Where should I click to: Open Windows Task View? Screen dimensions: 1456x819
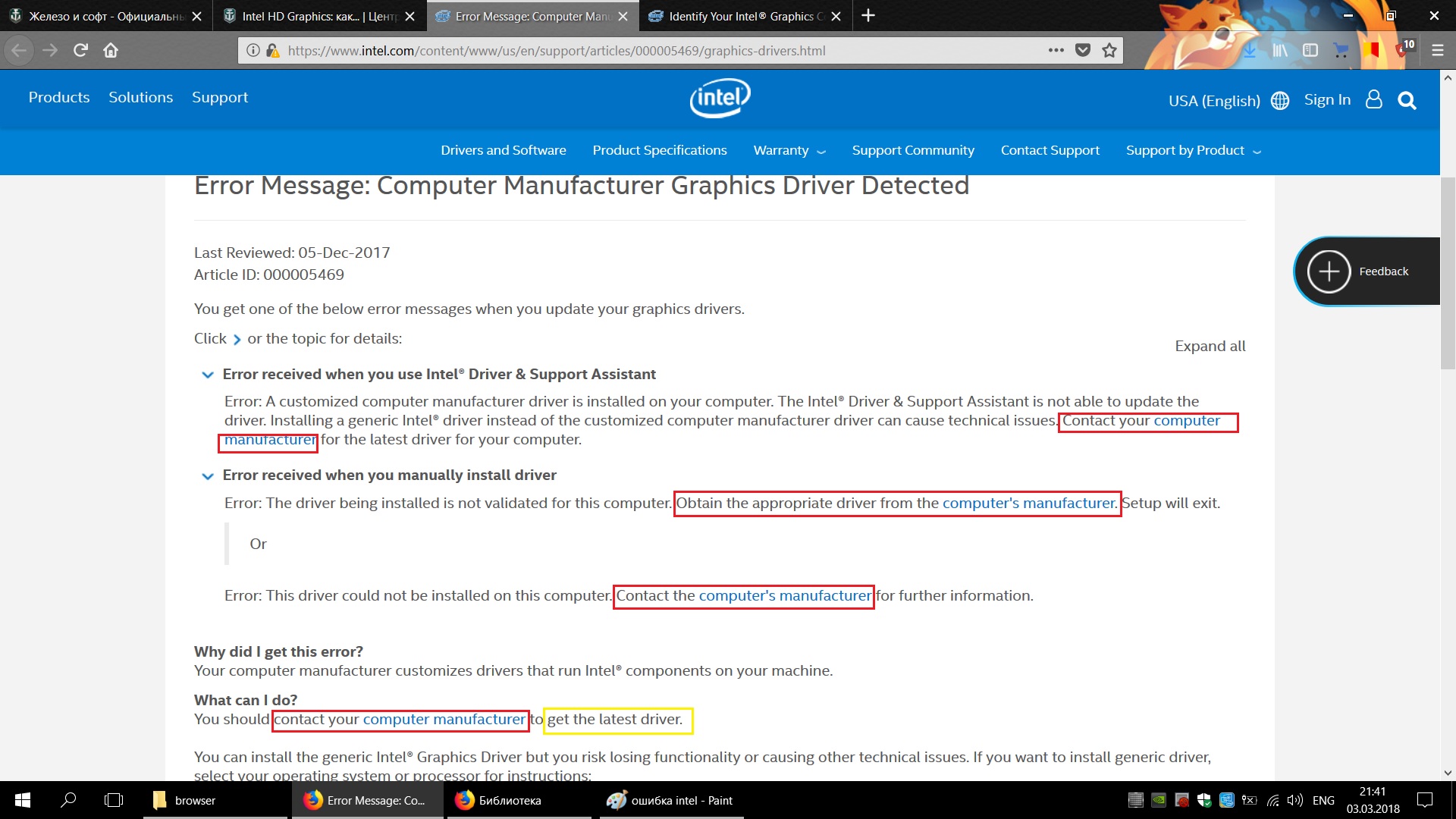[114, 800]
